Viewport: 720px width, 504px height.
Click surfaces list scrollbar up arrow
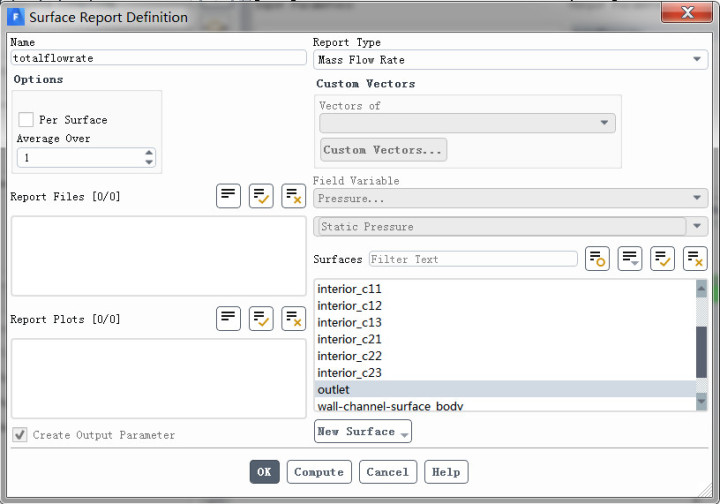pos(701,289)
